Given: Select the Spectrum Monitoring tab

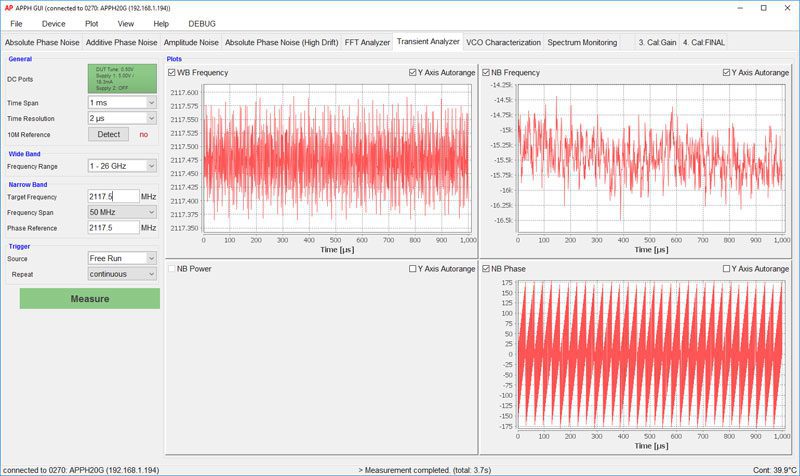Looking at the screenshot, I should click(x=582, y=43).
